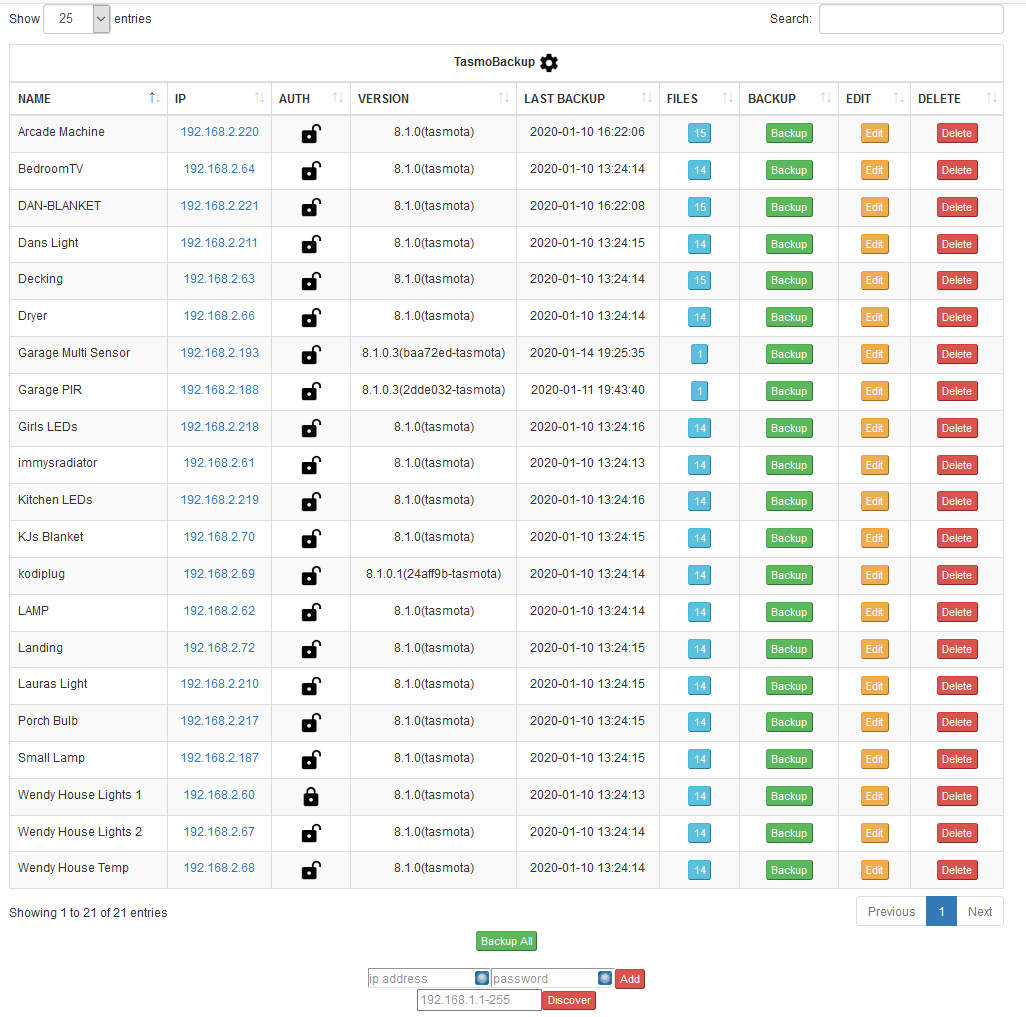Click the padlock icon for Porch Bulb
This screenshot has height=1017, width=1026.
tap(311, 723)
